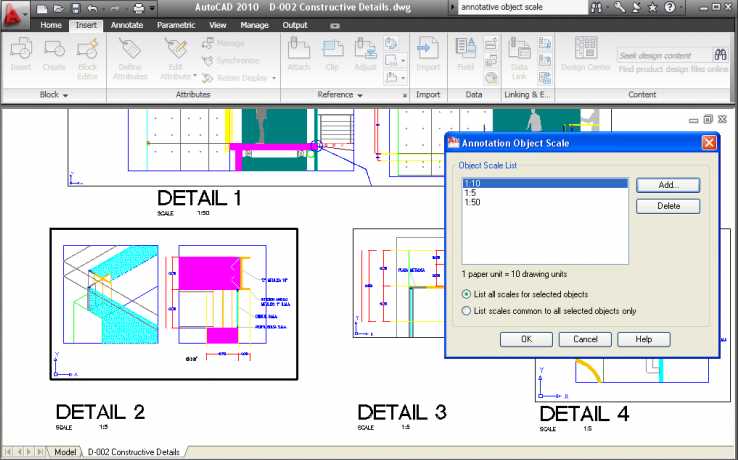Click the Cancel button in the dialog

[x=585, y=339]
